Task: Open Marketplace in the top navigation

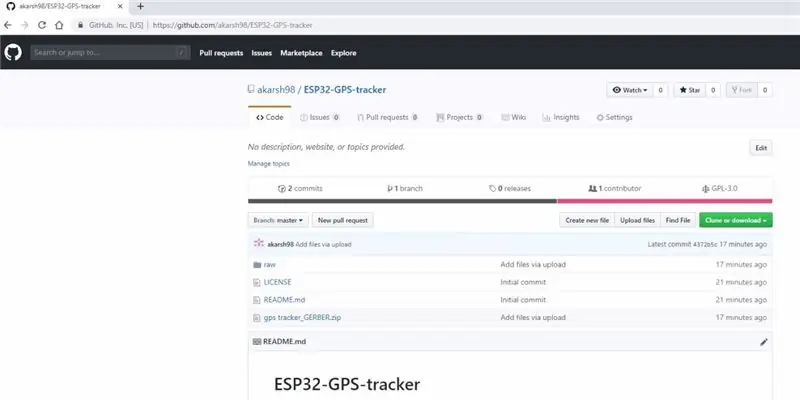Action: click(301, 53)
